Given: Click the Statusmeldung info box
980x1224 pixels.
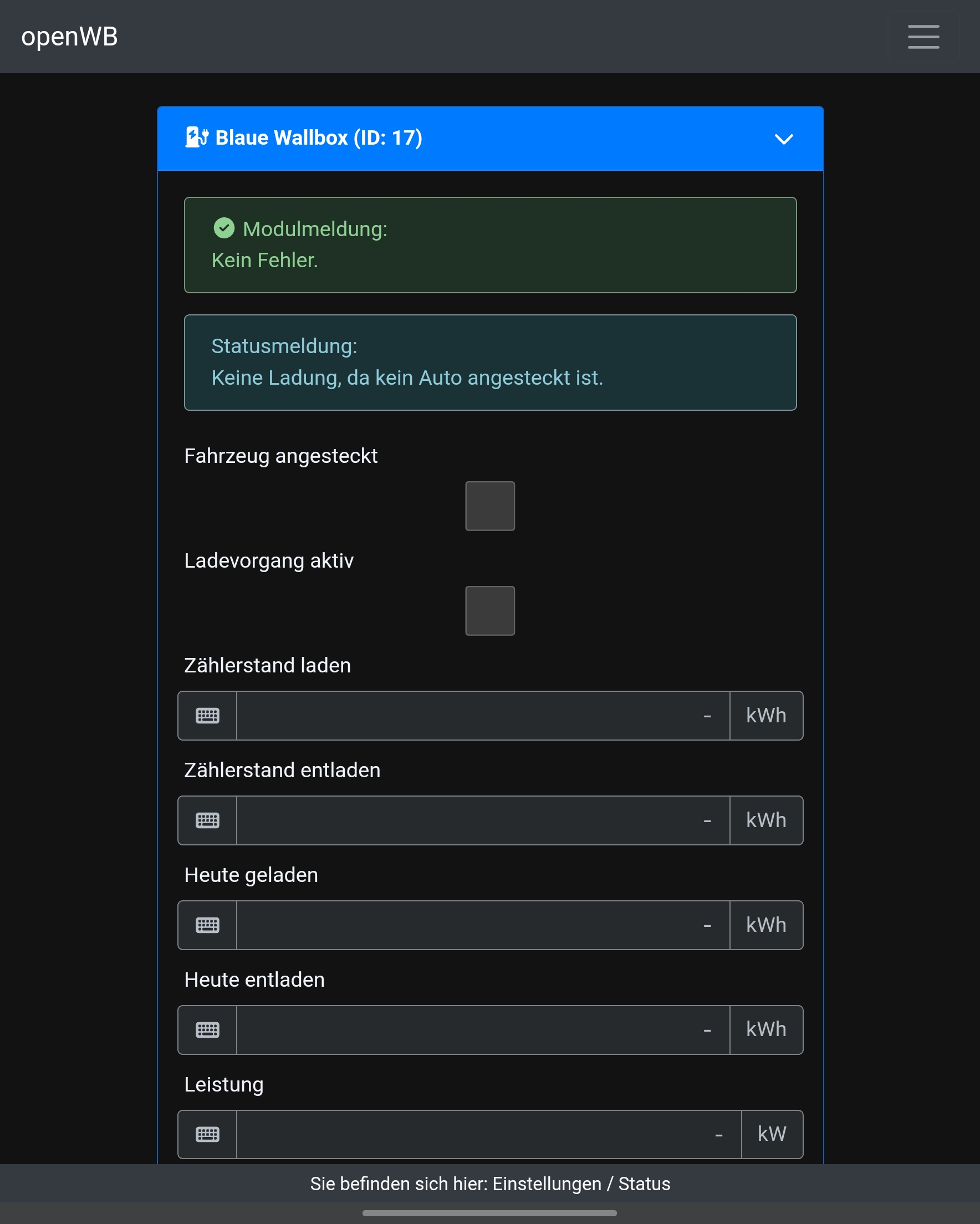Looking at the screenshot, I should pyautogui.click(x=490, y=362).
